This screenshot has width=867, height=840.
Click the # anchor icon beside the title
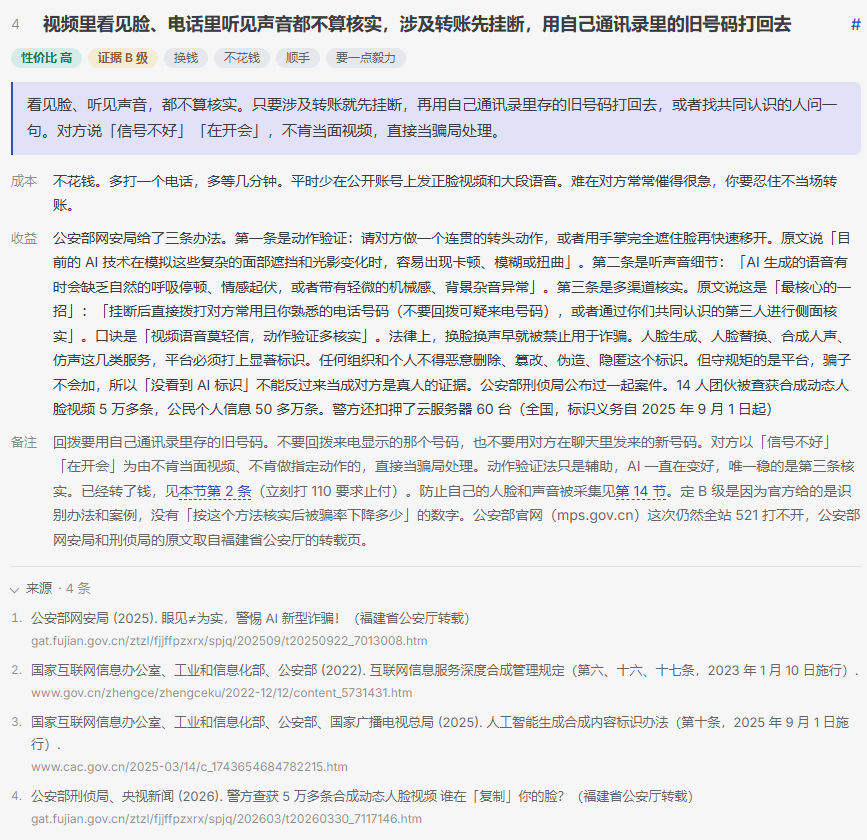[855, 24]
